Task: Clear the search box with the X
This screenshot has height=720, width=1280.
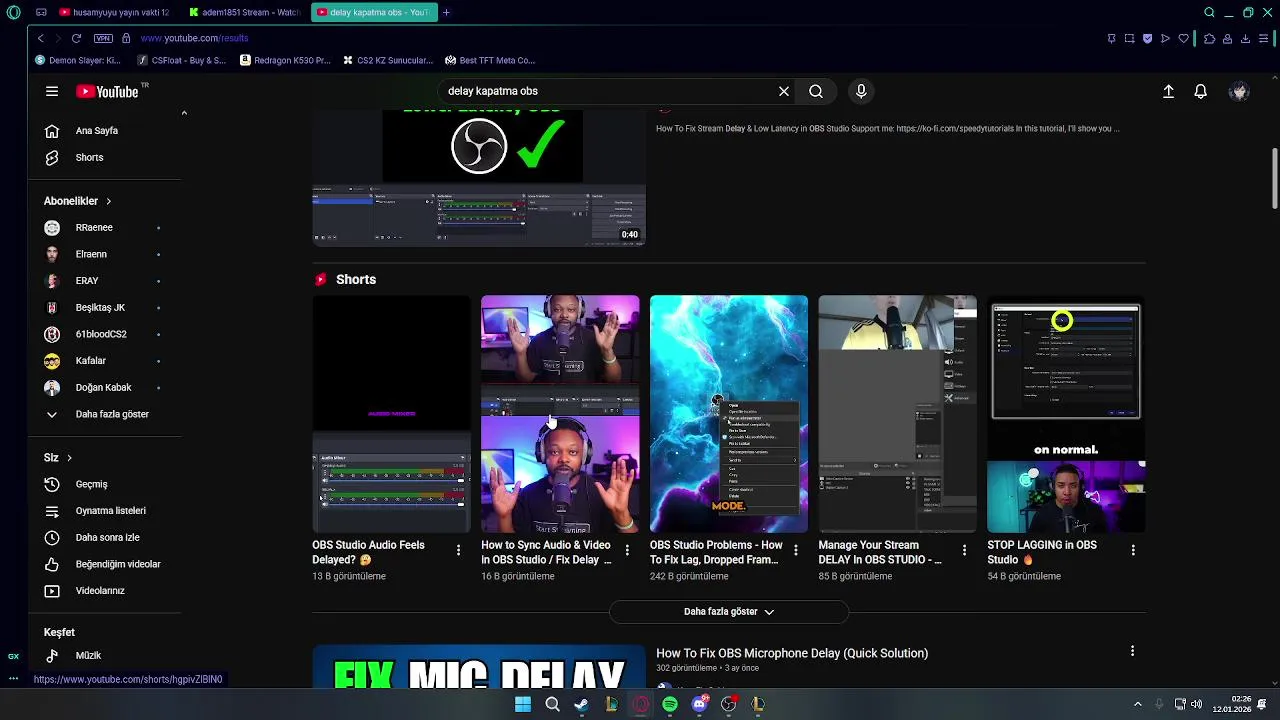Action: click(784, 91)
